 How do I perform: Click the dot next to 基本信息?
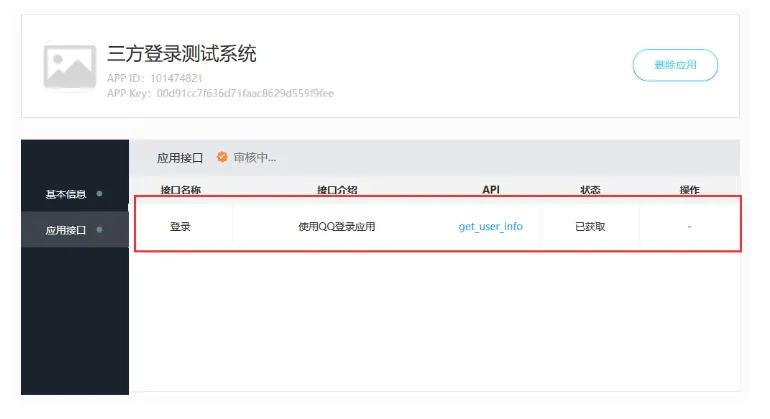(x=100, y=194)
